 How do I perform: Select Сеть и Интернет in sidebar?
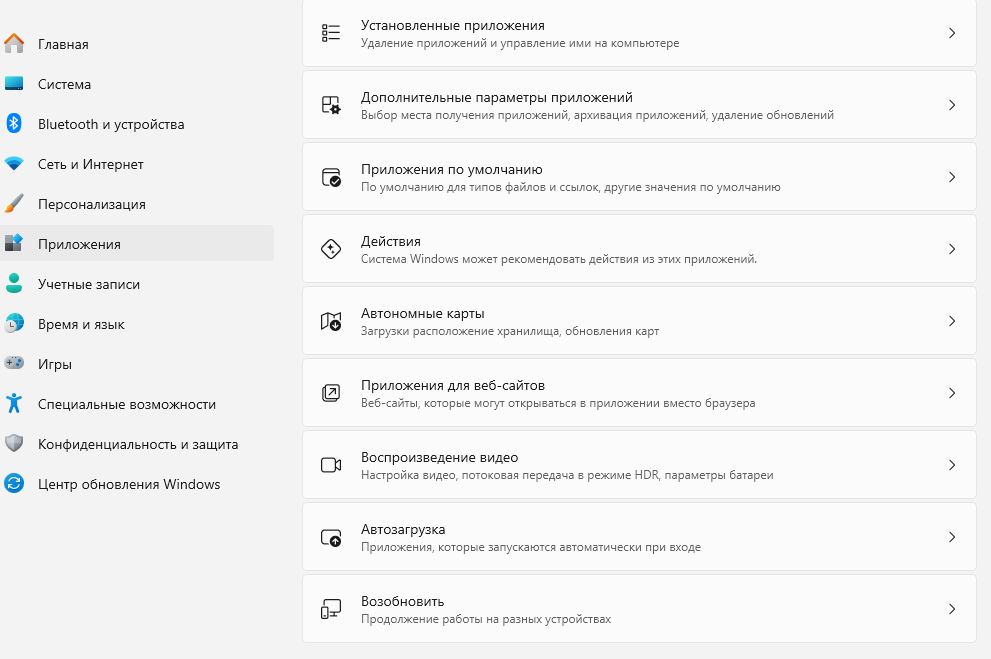[x=91, y=164]
